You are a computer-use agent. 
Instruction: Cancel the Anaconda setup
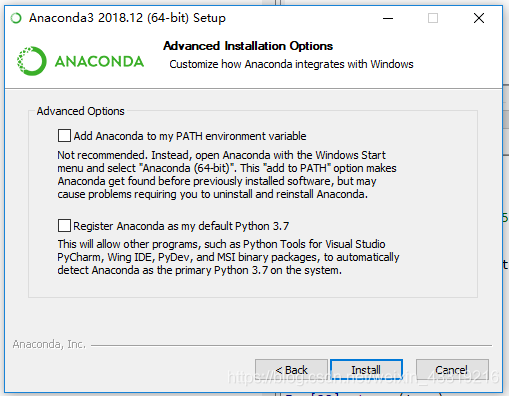click(x=452, y=370)
